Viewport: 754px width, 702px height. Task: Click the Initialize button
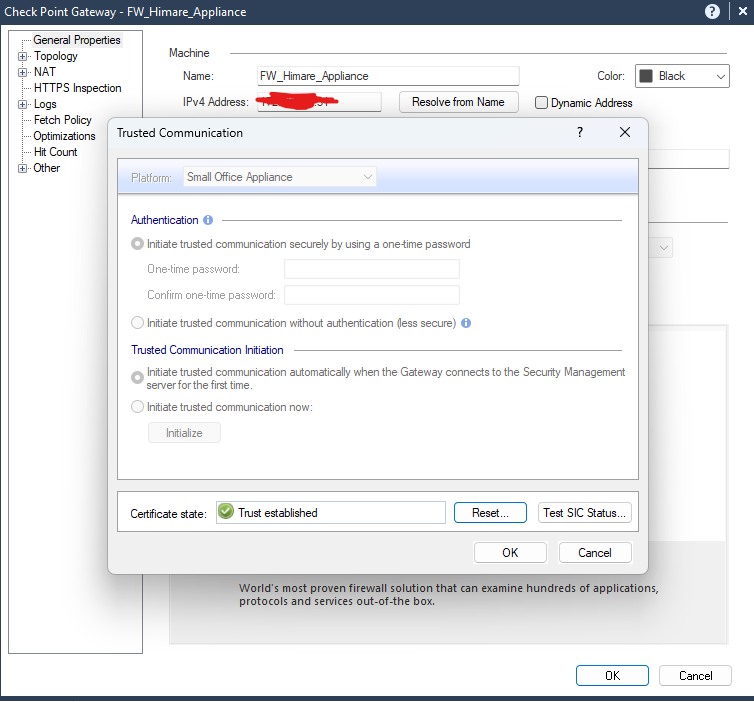[184, 433]
